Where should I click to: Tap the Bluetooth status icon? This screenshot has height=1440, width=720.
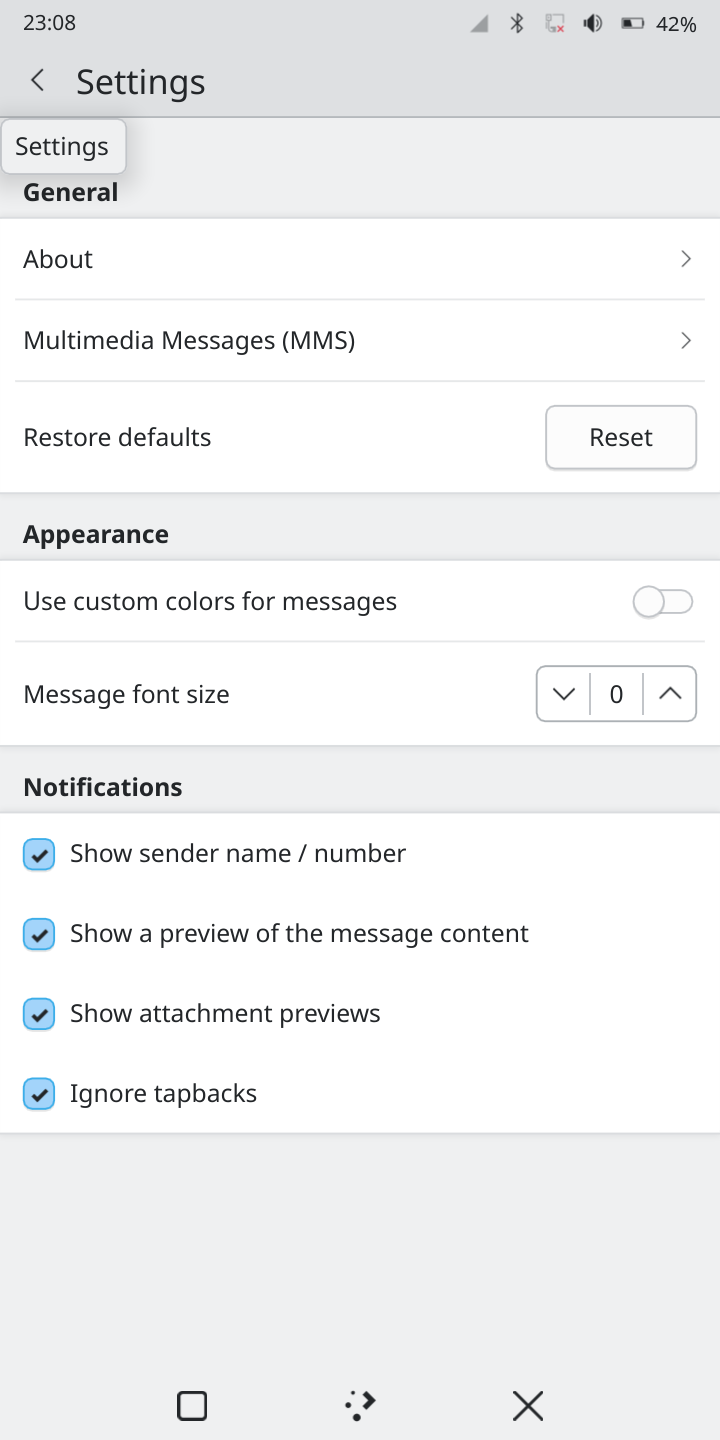[x=517, y=24]
